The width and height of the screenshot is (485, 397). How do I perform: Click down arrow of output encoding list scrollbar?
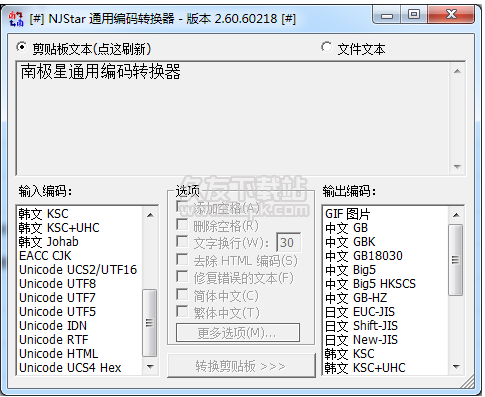[456, 367]
